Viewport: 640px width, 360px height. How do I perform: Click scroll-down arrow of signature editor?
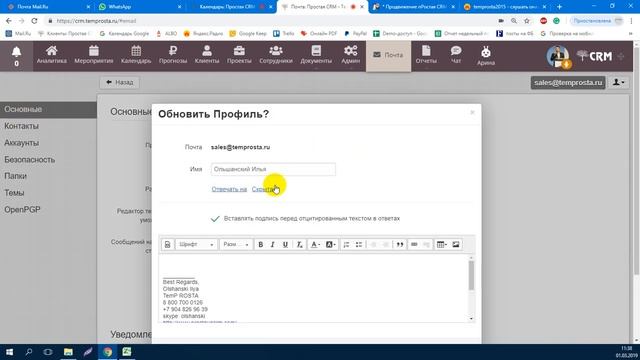pos(471,318)
